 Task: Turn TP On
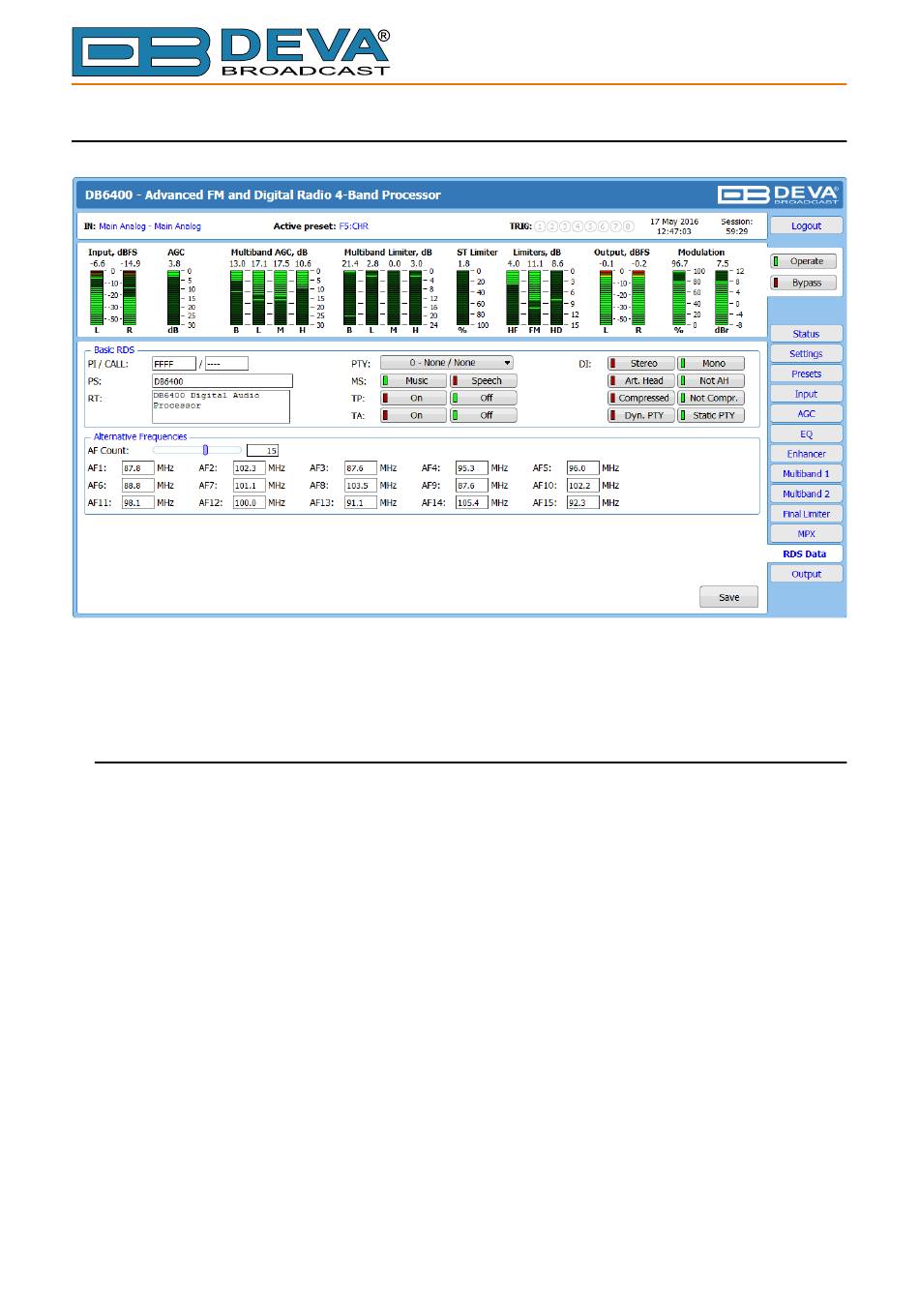(413, 398)
